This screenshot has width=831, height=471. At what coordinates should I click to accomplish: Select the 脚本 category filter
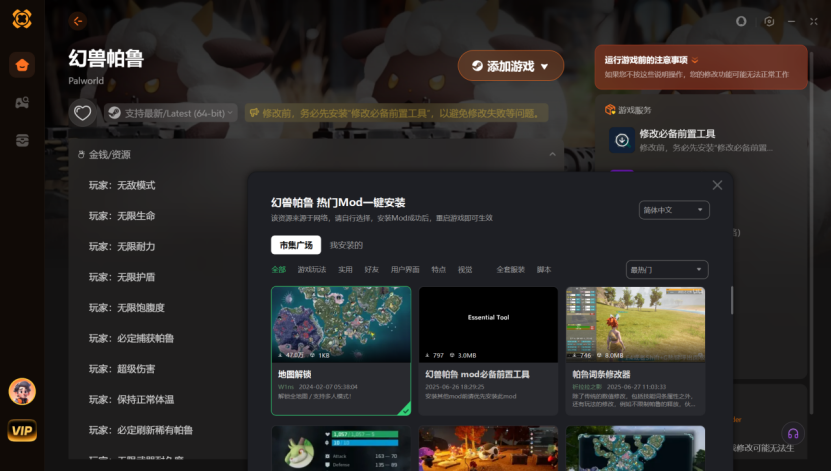(544, 270)
